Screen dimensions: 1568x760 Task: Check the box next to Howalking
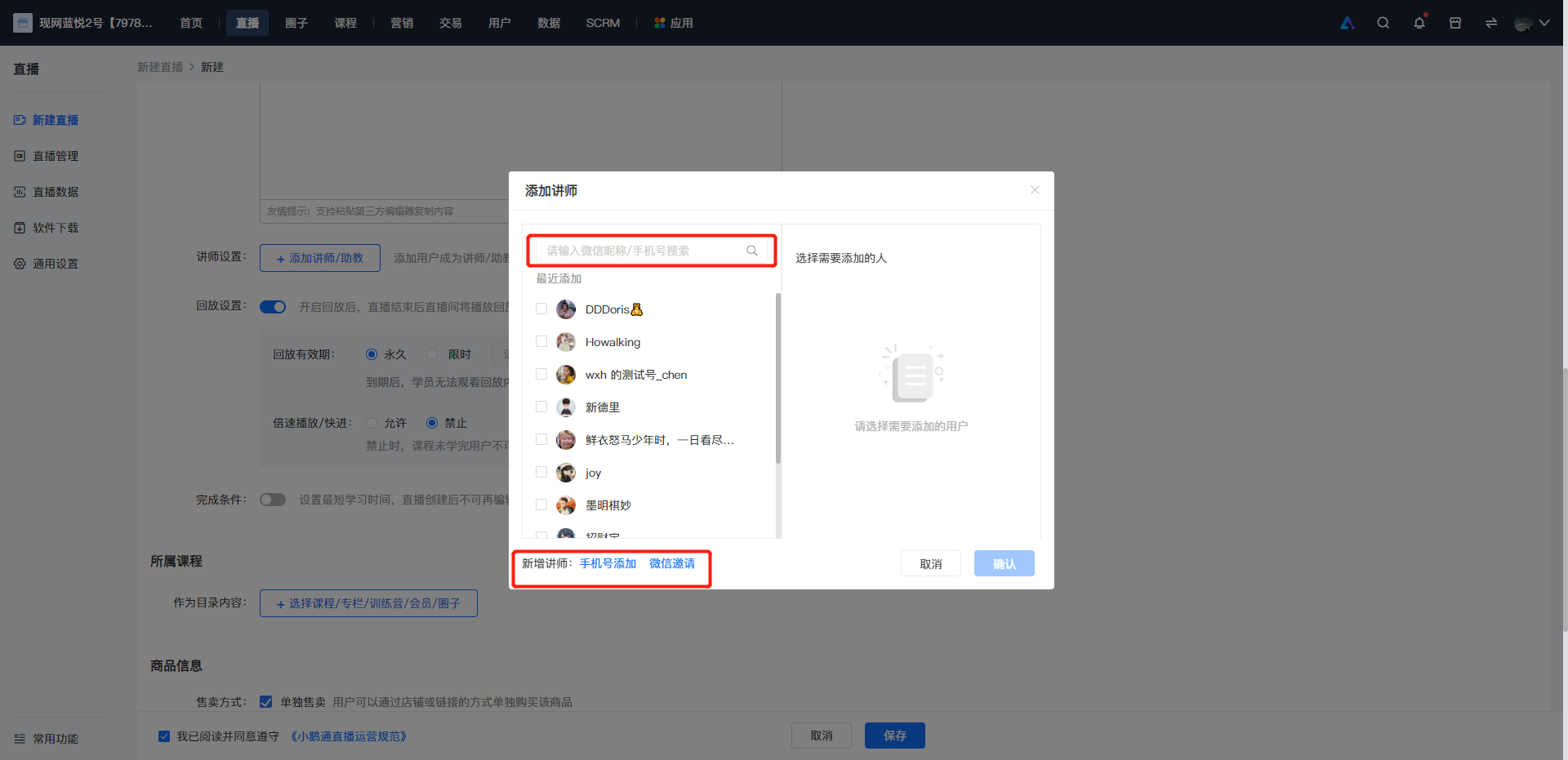pyautogui.click(x=541, y=341)
